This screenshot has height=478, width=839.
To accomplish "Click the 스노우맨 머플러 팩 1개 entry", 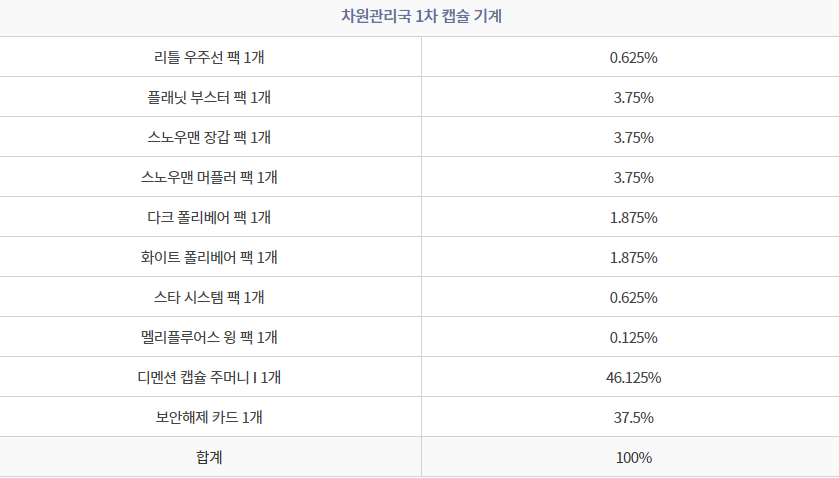I will (209, 177).
